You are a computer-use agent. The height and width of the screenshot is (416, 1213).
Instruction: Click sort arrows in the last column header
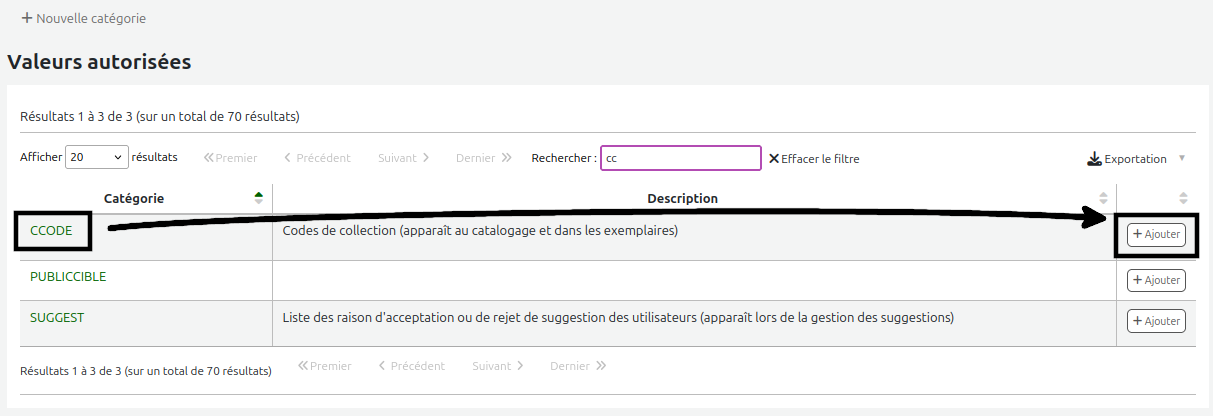tap(1183, 198)
